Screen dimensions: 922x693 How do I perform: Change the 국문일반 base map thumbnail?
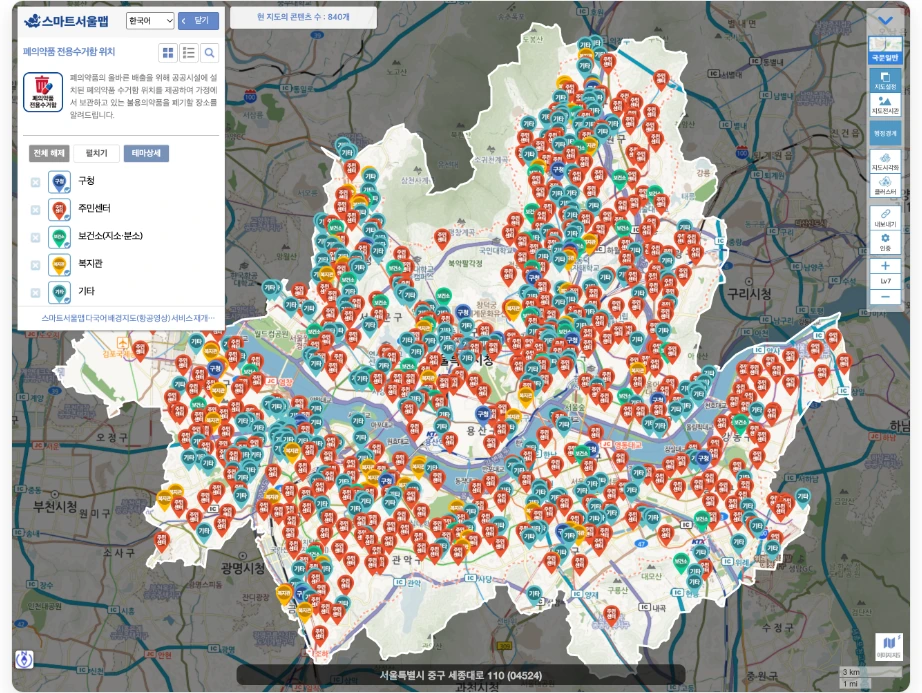point(885,50)
